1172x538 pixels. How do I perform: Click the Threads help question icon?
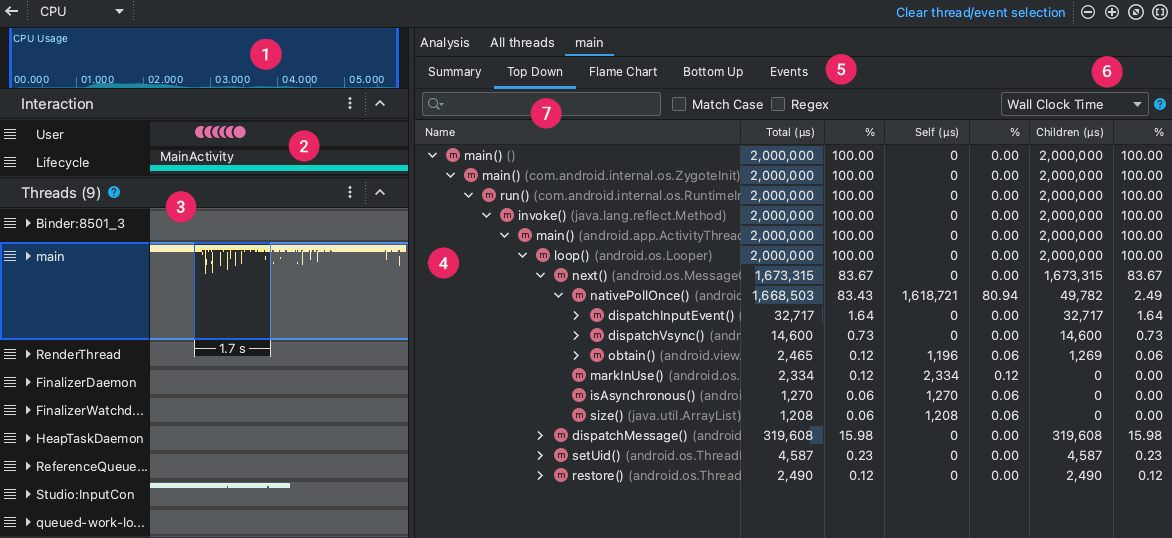pyautogui.click(x=114, y=193)
